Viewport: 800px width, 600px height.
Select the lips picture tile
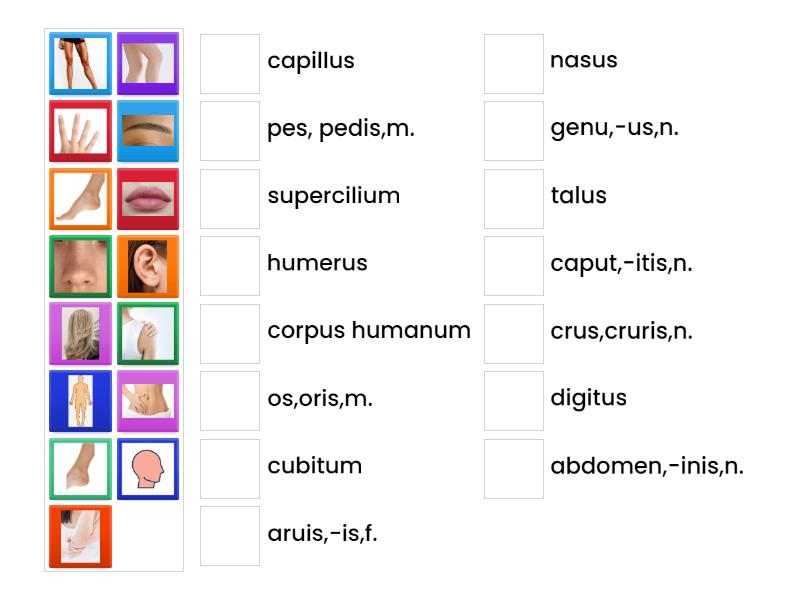tap(148, 198)
